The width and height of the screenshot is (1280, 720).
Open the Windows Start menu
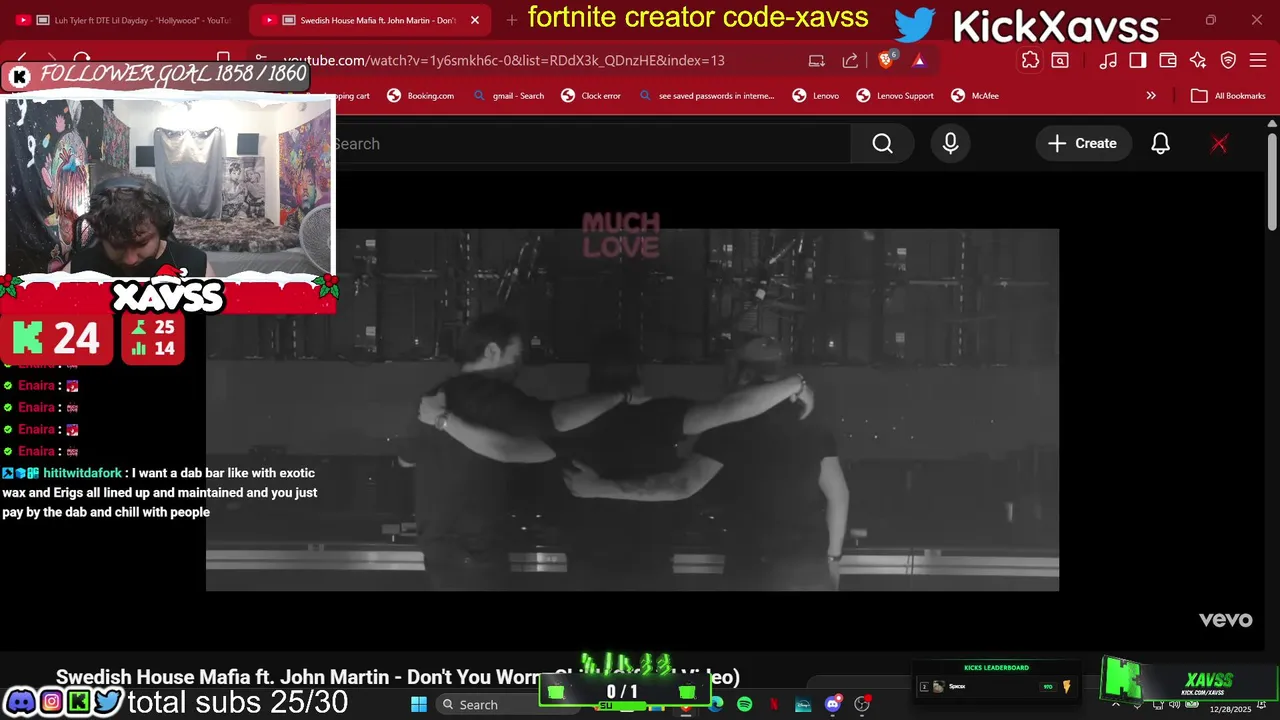[419, 705]
